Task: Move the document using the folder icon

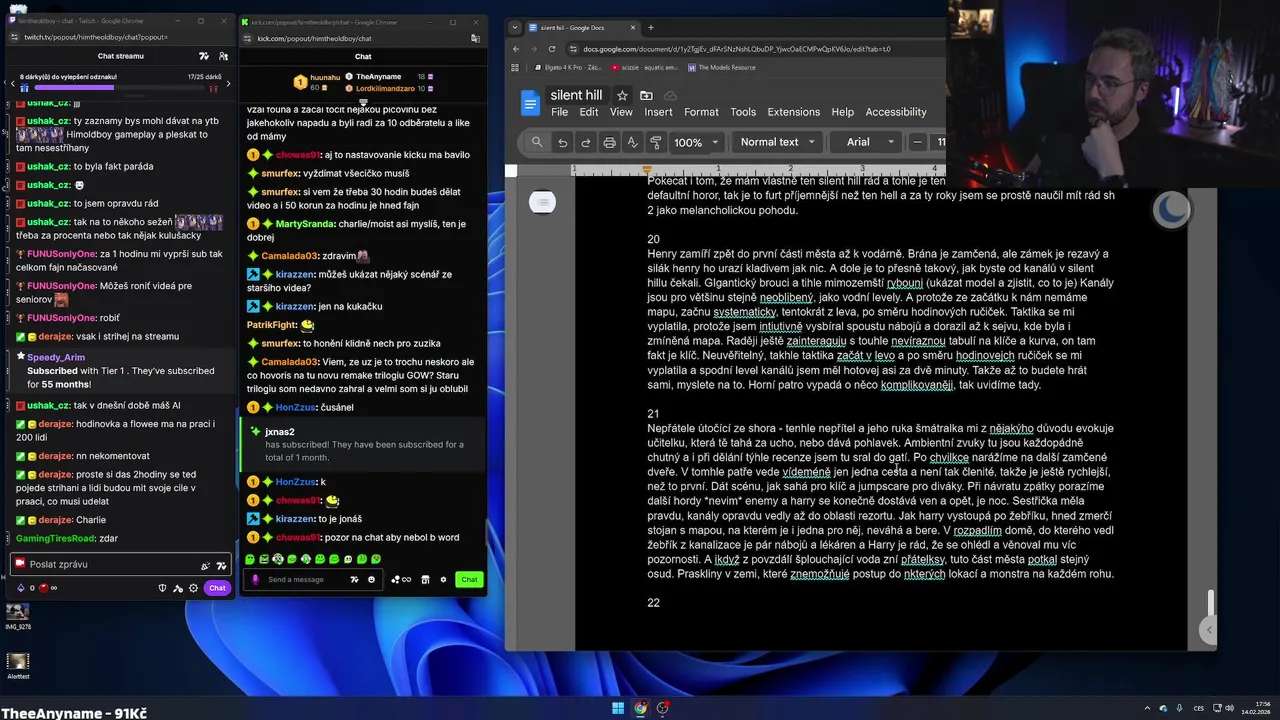Action: coord(646,95)
